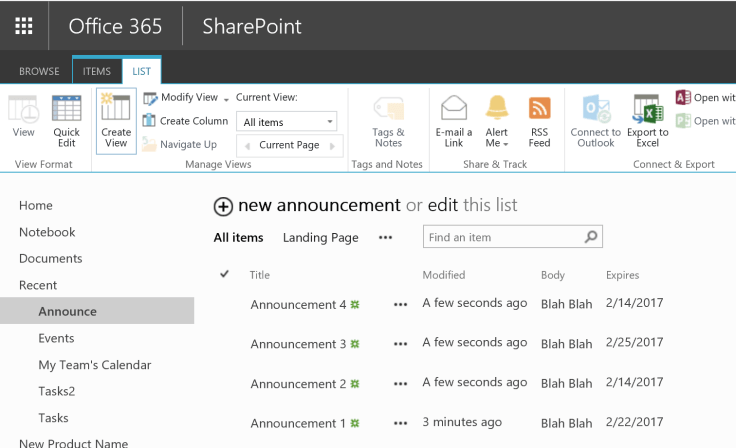Select the LIST ribbon tab
The height and width of the screenshot is (448, 736).
[141, 71]
